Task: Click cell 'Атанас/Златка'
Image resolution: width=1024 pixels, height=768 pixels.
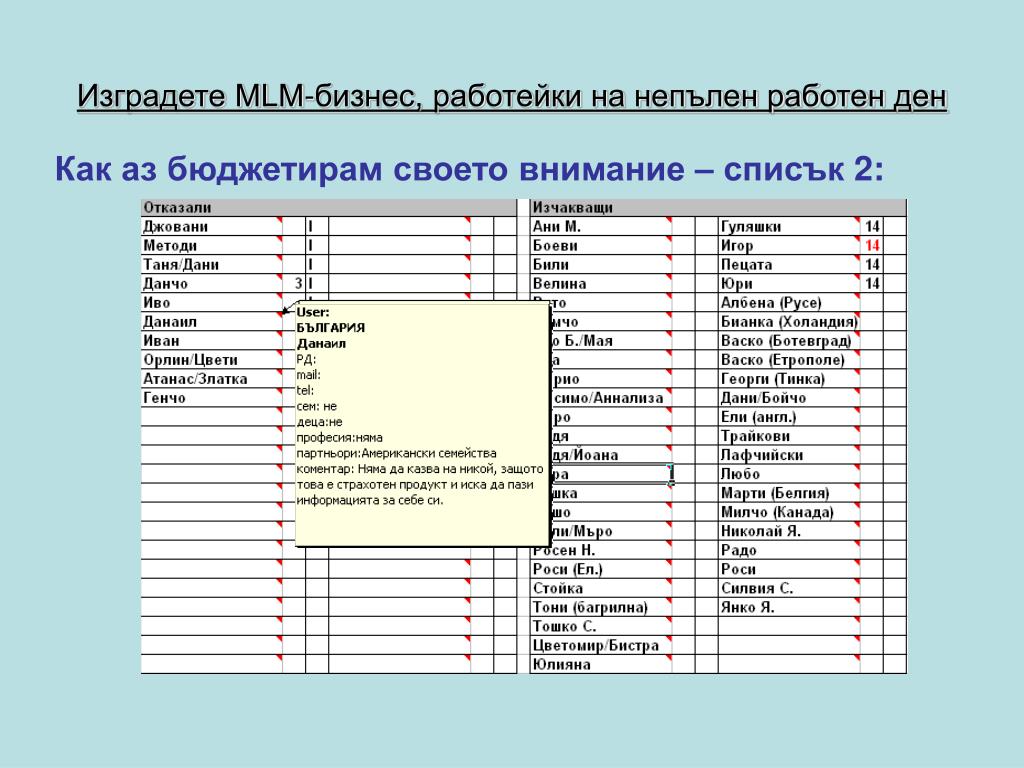Action: (212, 379)
